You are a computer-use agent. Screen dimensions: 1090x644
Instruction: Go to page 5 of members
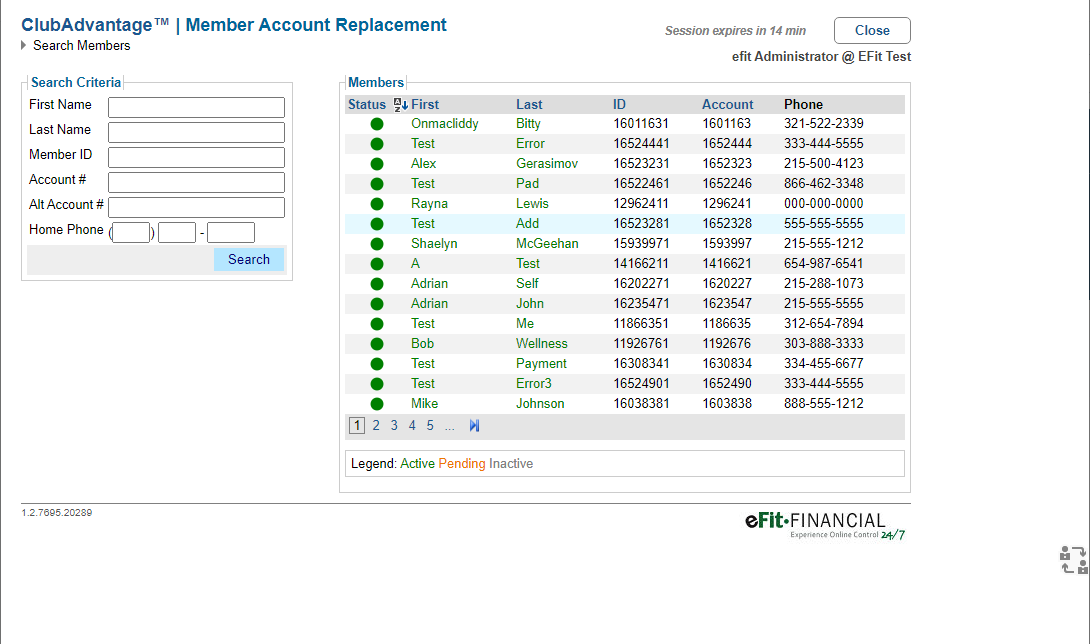pyautogui.click(x=430, y=426)
